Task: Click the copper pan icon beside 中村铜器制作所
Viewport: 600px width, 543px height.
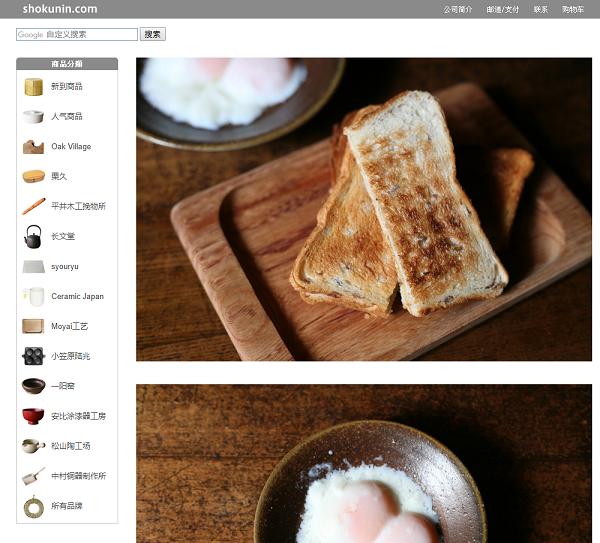Action: tap(34, 476)
